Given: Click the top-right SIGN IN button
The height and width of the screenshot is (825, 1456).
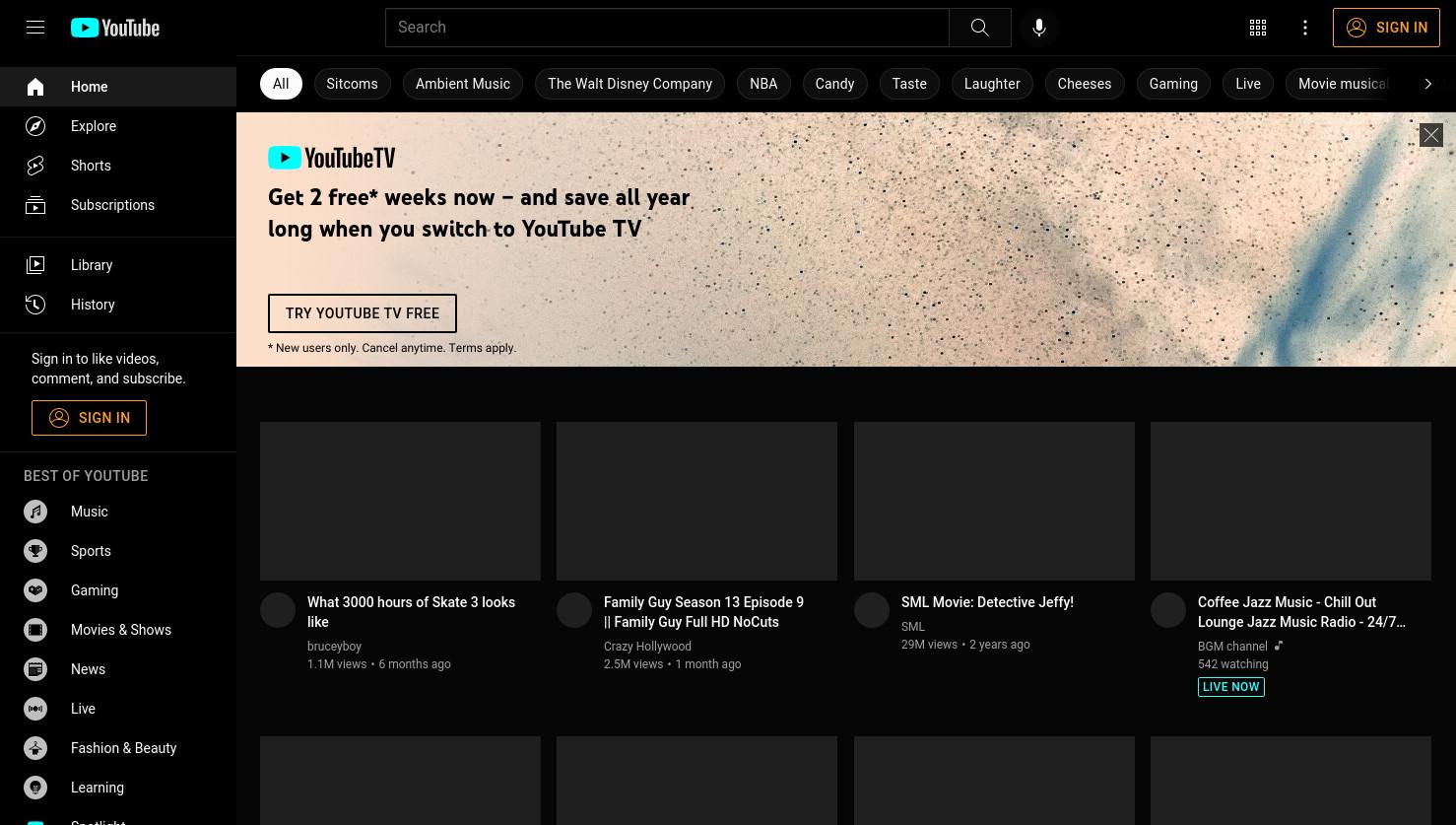Looking at the screenshot, I should pyautogui.click(x=1386, y=28).
